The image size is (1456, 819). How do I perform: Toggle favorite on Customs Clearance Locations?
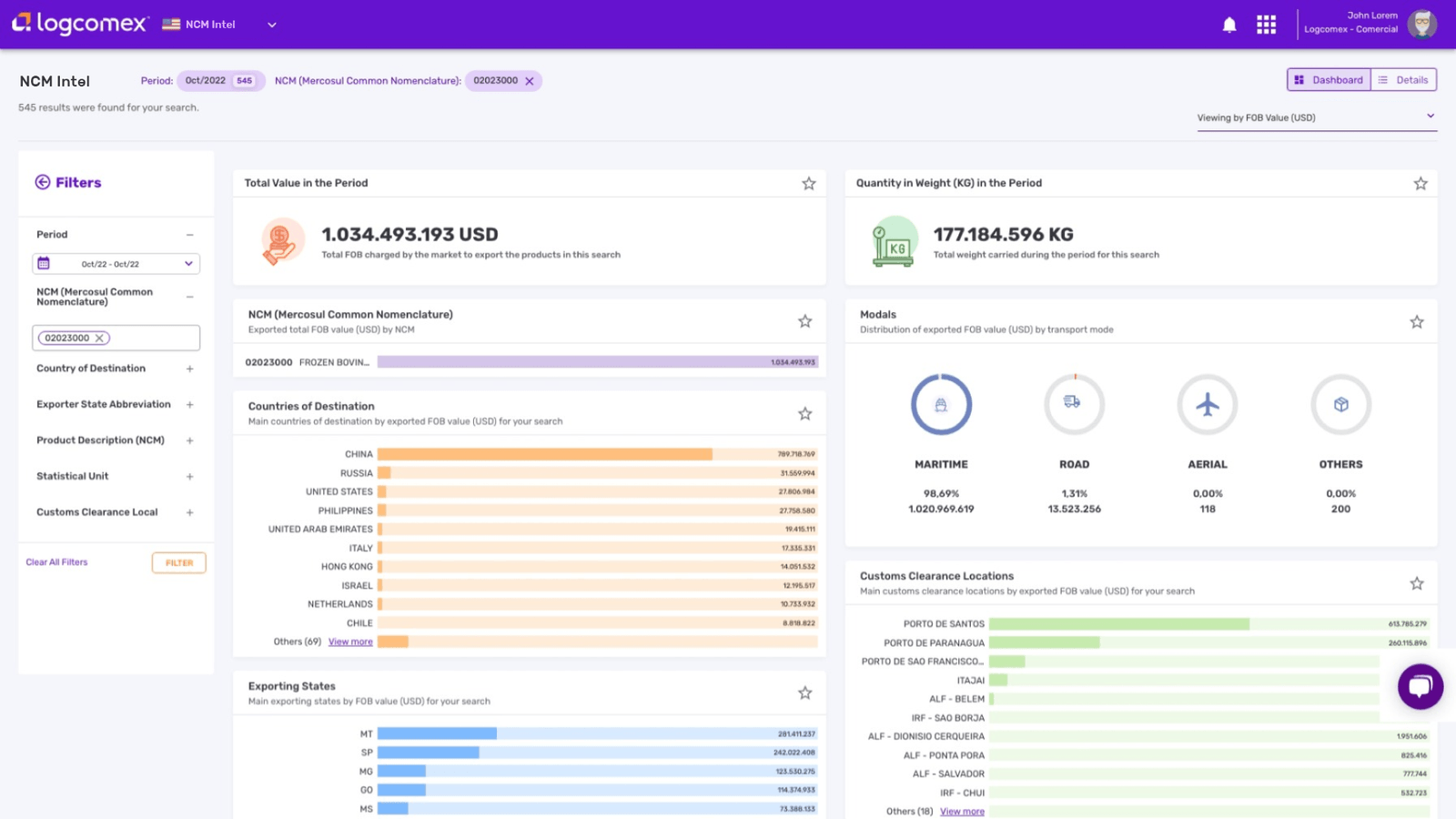[1416, 583]
